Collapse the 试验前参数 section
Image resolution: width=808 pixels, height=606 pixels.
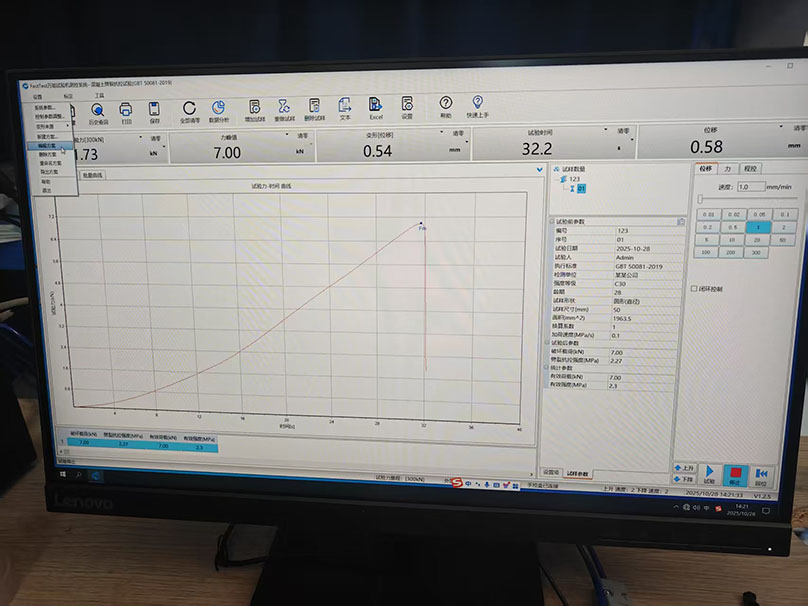pos(553,221)
